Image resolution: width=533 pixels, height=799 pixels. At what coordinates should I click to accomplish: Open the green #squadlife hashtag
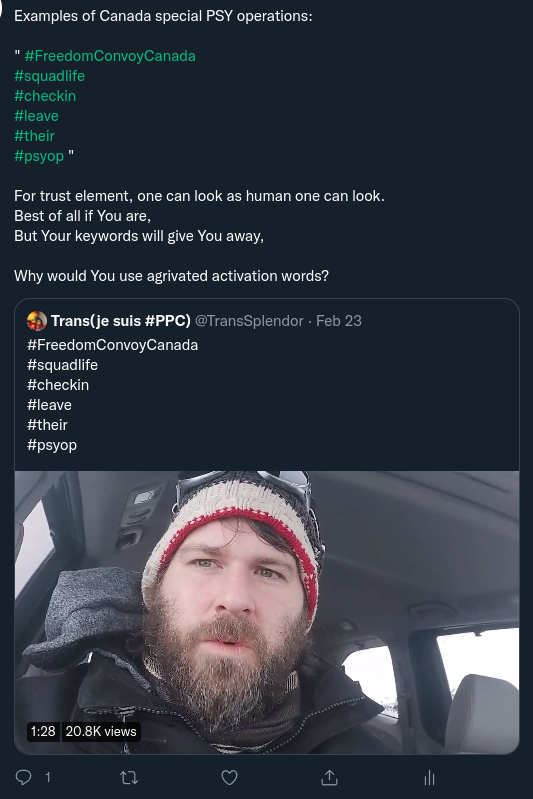pos(49,76)
